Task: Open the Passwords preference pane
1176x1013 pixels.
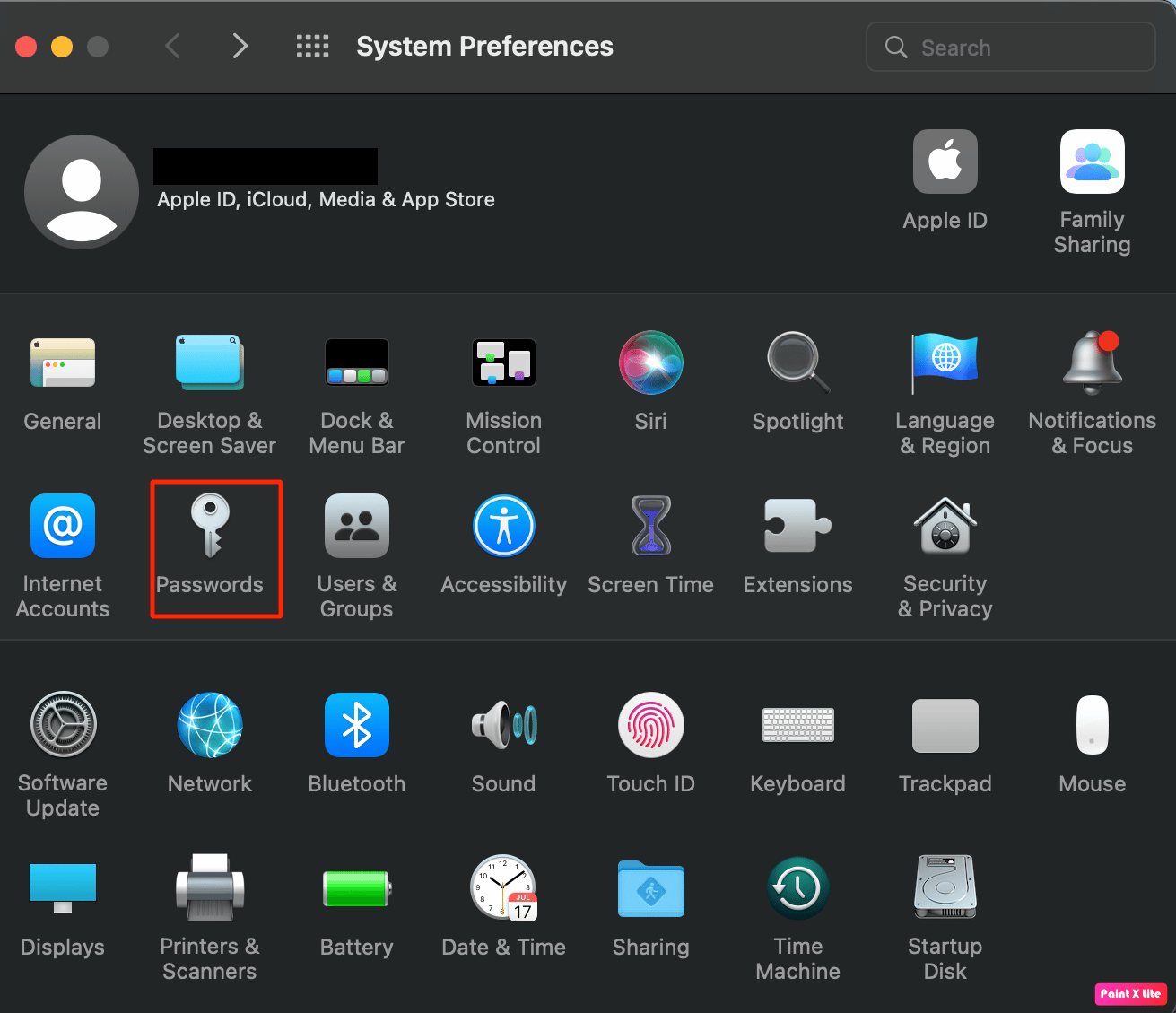Action: (209, 549)
